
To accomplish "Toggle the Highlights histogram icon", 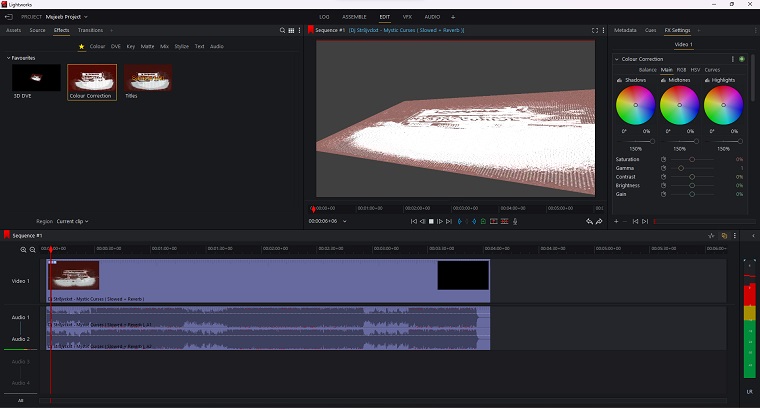I will pos(707,80).
